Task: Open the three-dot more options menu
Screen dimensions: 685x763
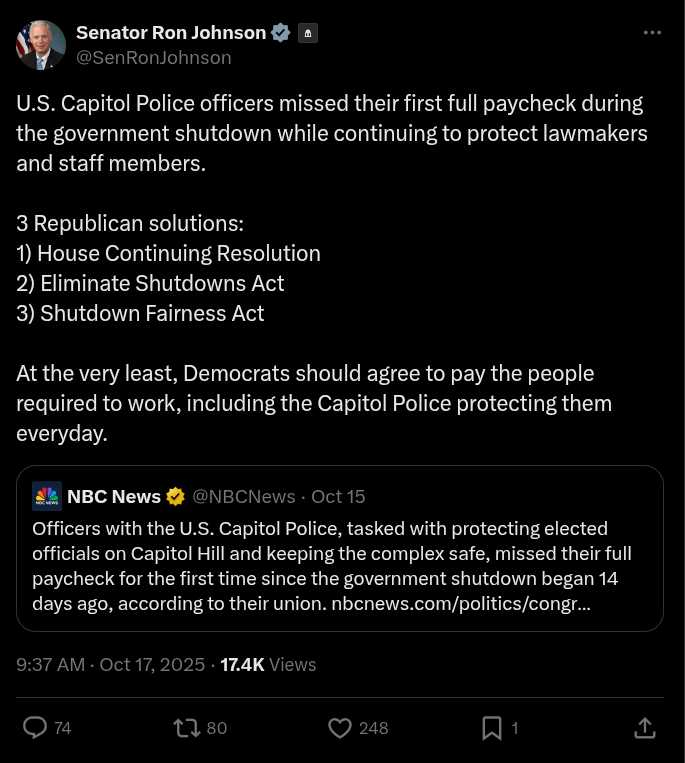Action: click(652, 33)
